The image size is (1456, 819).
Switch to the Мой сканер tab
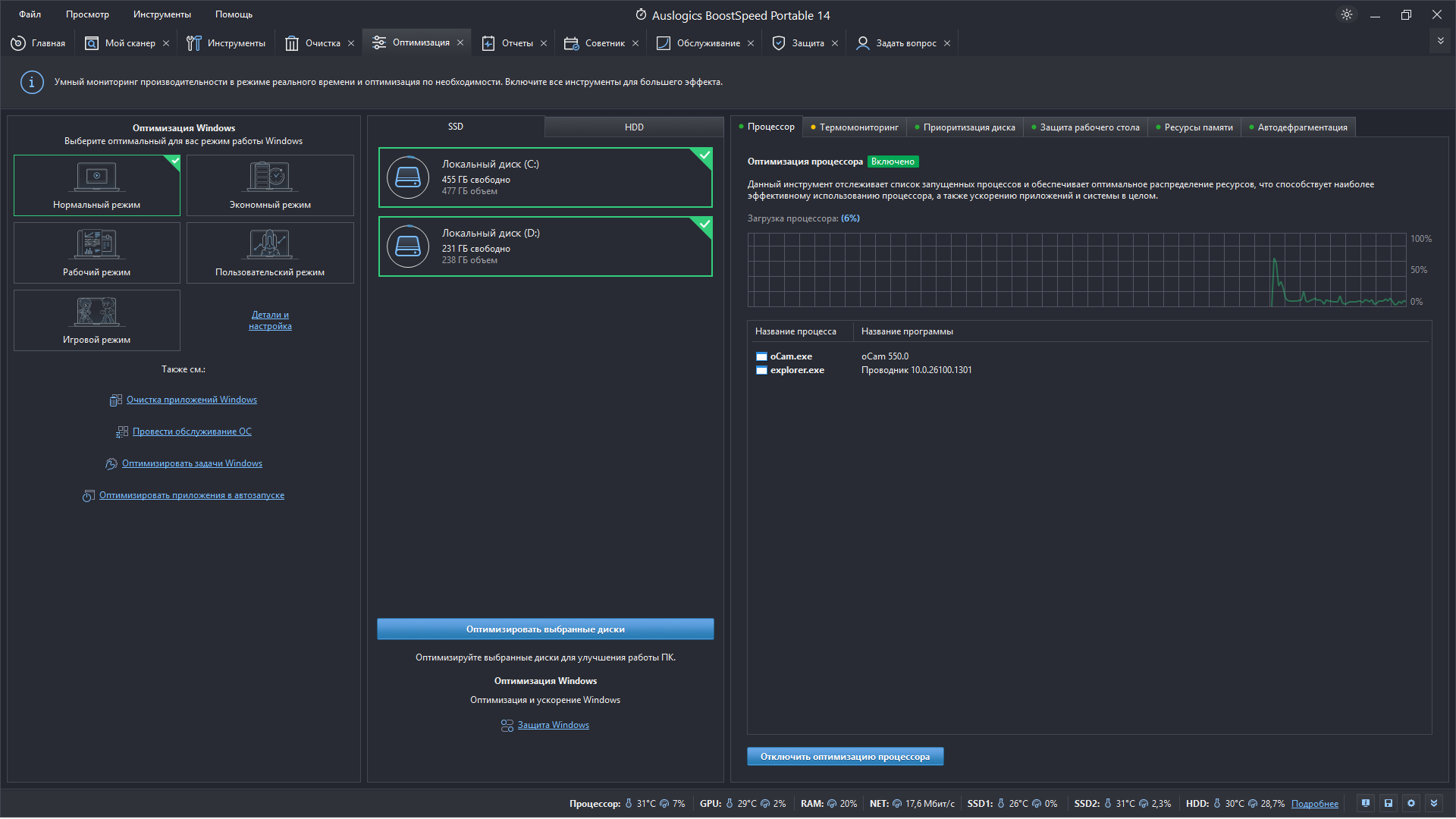(x=120, y=43)
